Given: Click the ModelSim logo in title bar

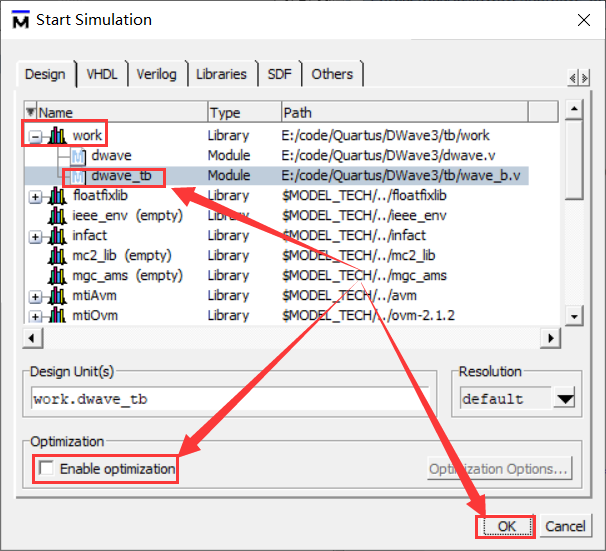Looking at the screenshot, I should [x=20, y=20].
